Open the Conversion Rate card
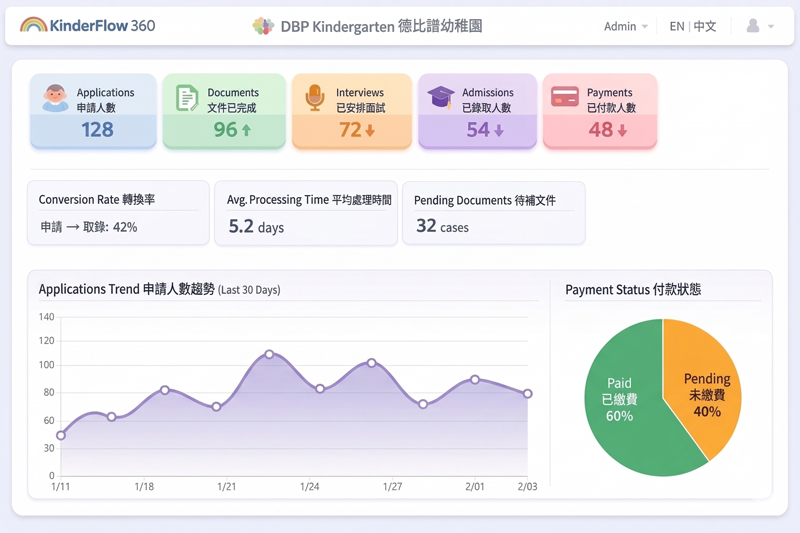The height and width of the screenshot is (533, 800). pyautogui.click(x=118, y=213)
